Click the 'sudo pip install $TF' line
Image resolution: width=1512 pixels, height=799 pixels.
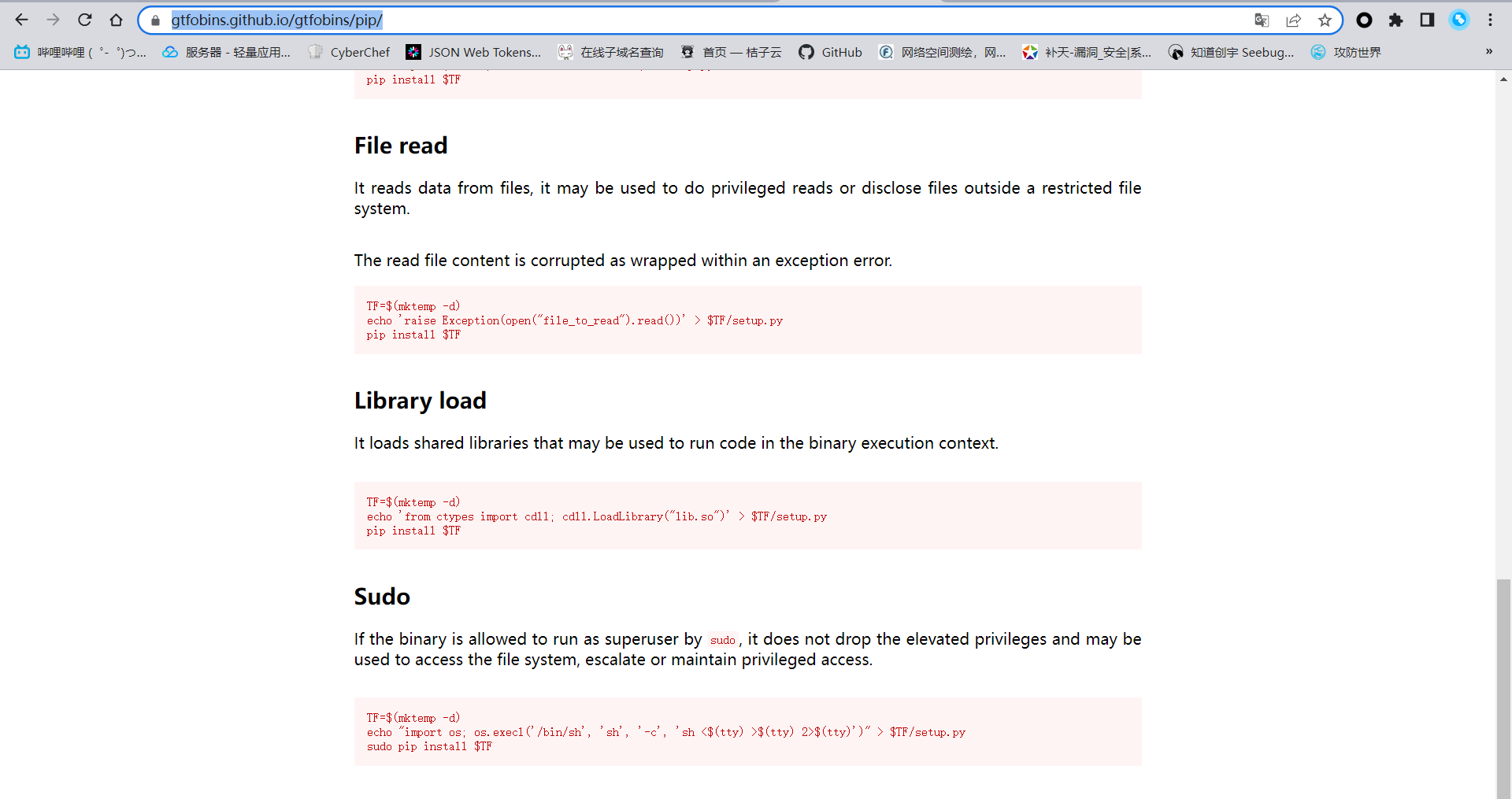point(429,746)
